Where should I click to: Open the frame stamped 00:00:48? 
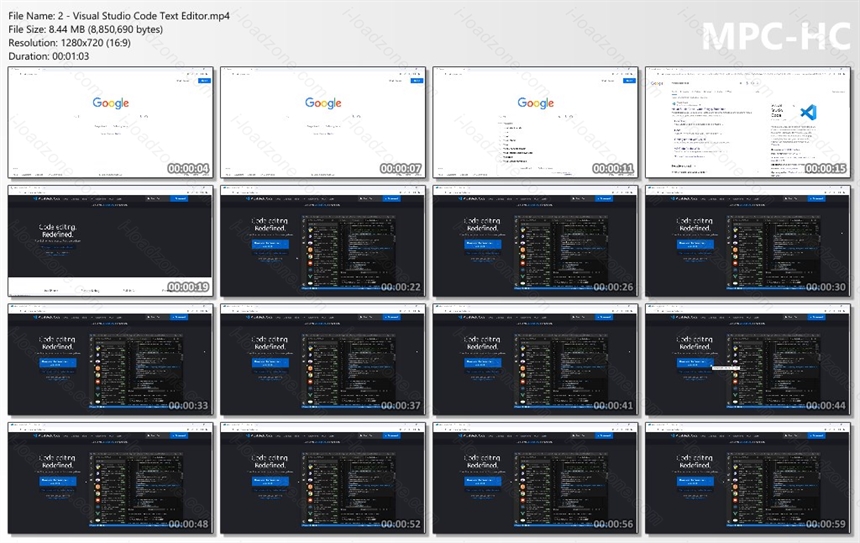[111, 478]
